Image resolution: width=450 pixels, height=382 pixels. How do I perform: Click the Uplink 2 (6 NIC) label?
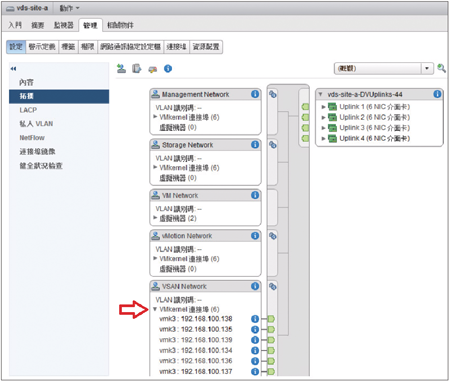pos(374,117)
